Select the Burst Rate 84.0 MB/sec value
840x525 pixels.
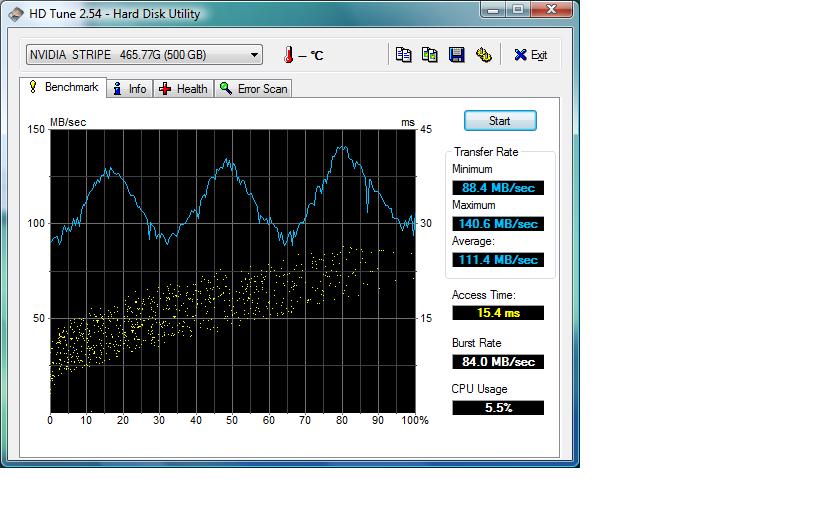pos(498,362)
